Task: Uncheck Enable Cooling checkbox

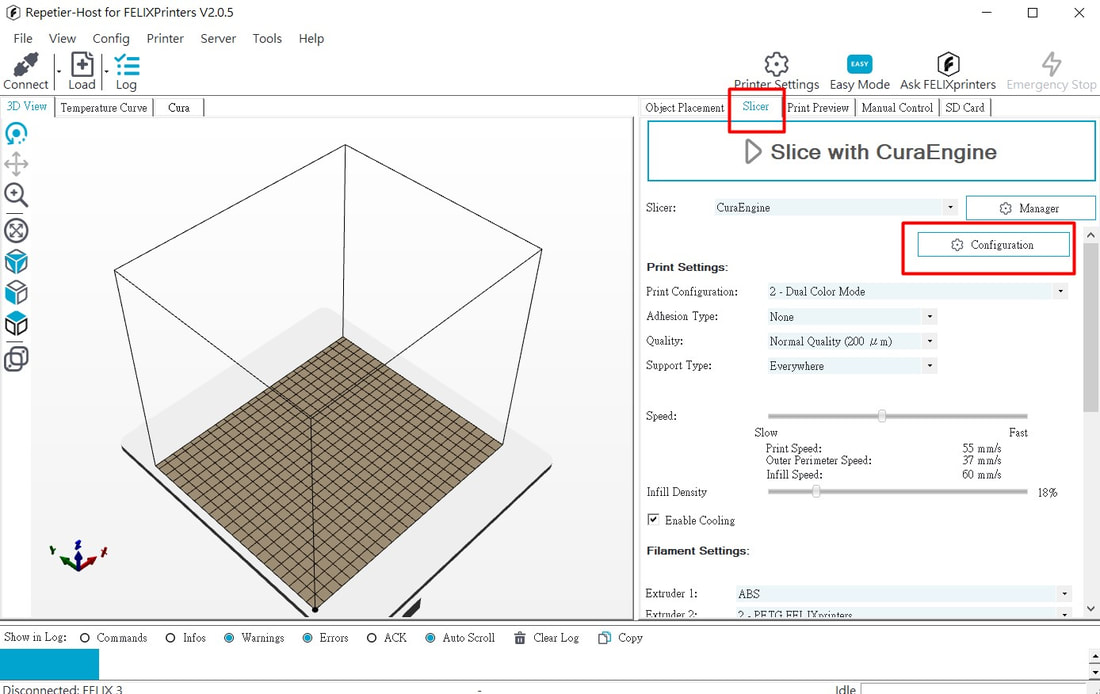Action: pyautogui.click(x=653, y=520)
